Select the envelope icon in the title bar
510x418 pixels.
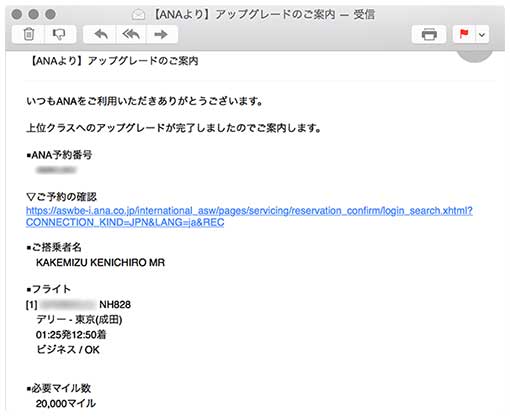coord(138,15)
